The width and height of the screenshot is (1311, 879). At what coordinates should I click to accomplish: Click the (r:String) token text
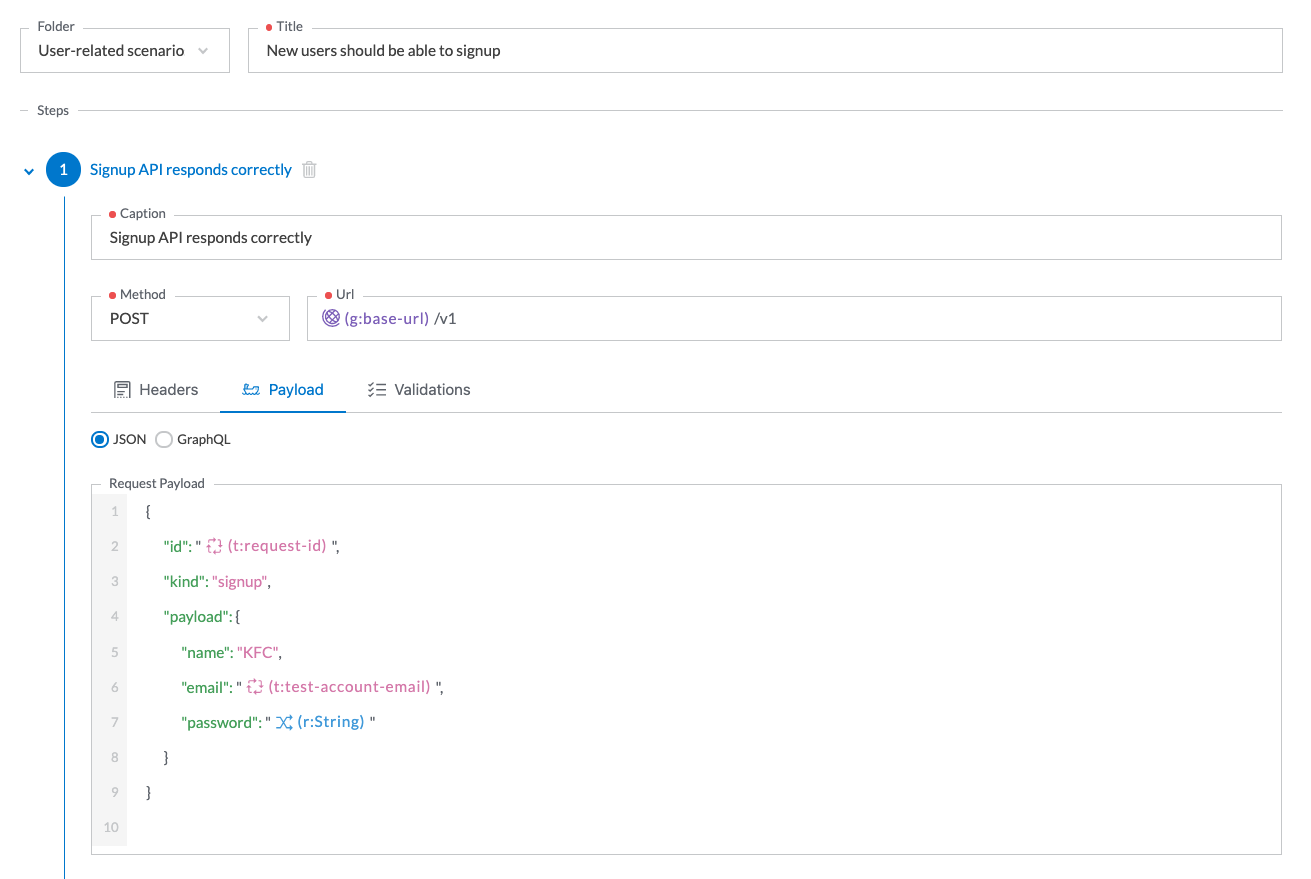pyautogui.click(x=331, y=722)
